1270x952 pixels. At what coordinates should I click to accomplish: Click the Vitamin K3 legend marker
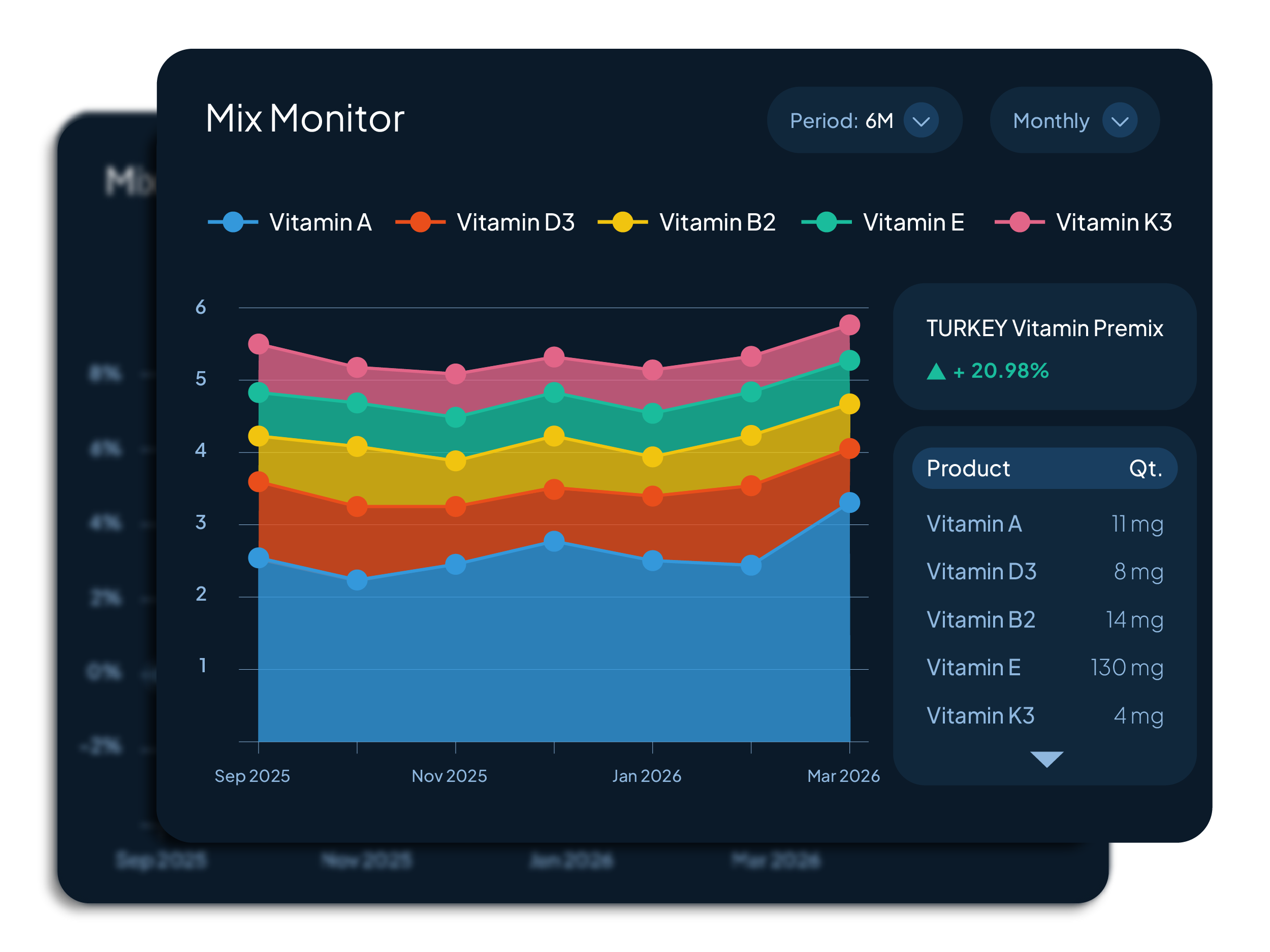[x=1019, y=222]
